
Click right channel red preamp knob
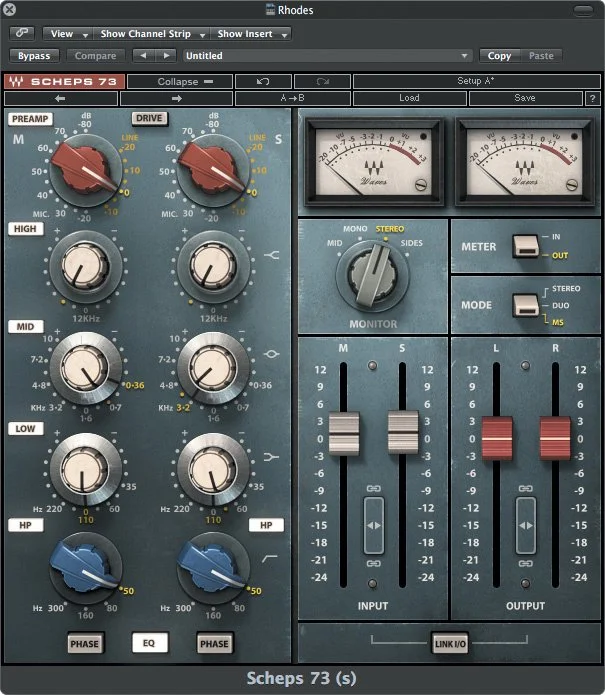(x=213, y=170)
